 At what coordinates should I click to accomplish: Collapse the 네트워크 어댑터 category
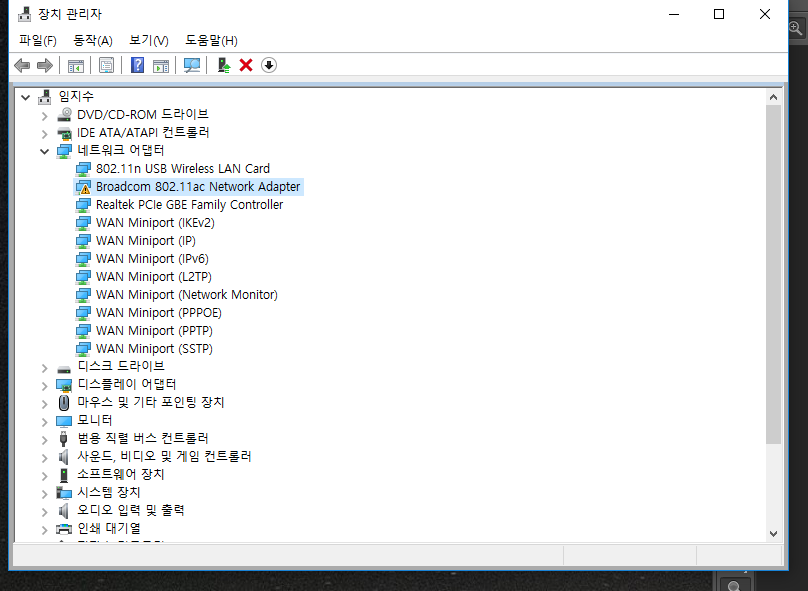click(45, 151)
